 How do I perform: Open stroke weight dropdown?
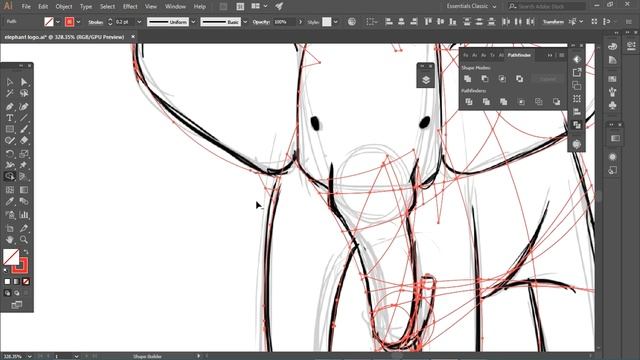139,22
